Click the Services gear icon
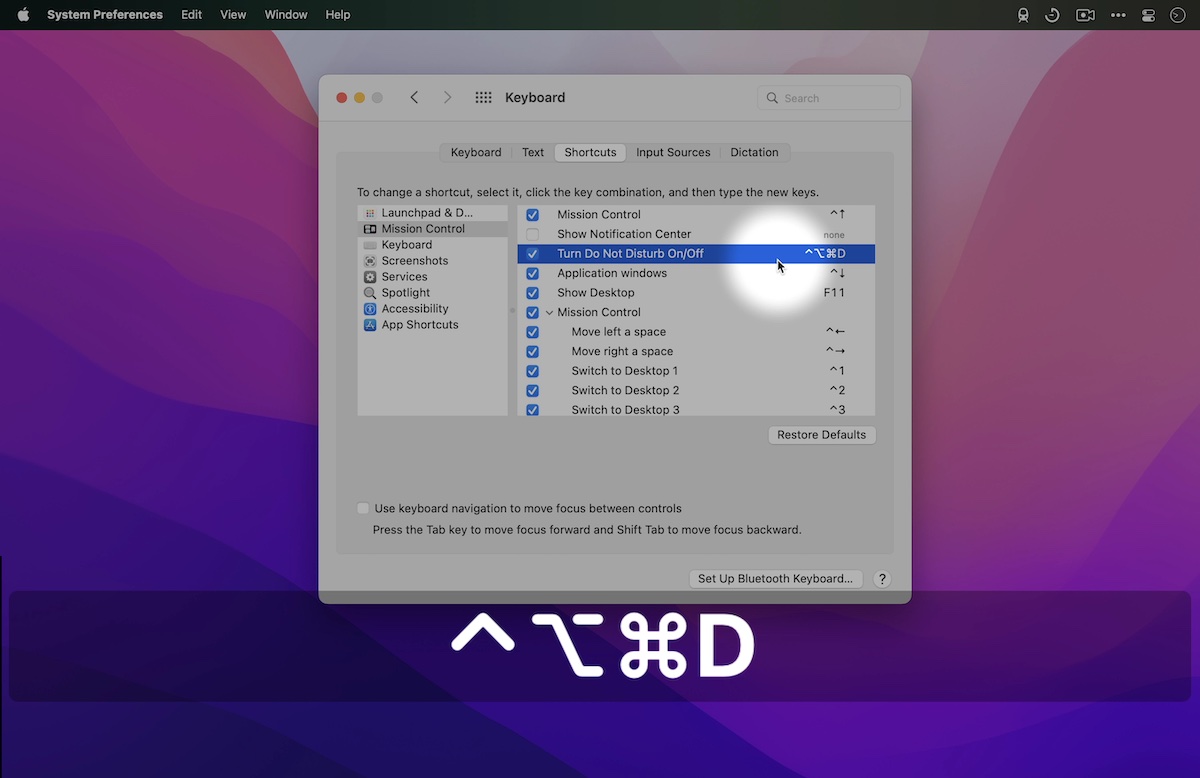 370,277
